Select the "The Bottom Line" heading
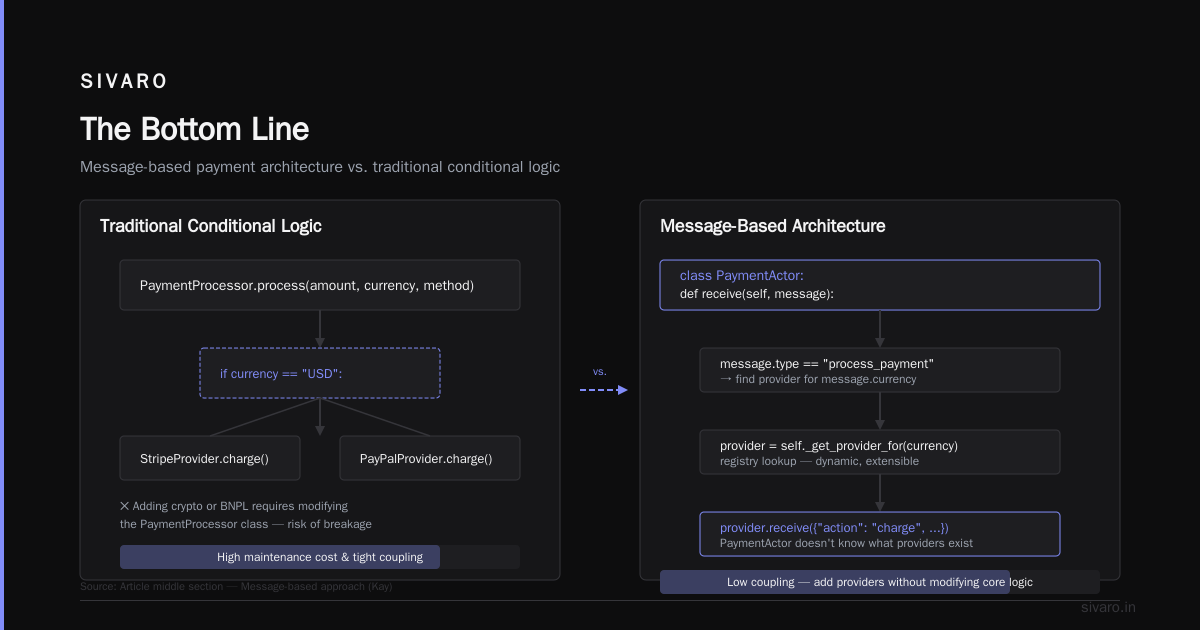This screenshot has width=1200, height=630. coord(194,130)
